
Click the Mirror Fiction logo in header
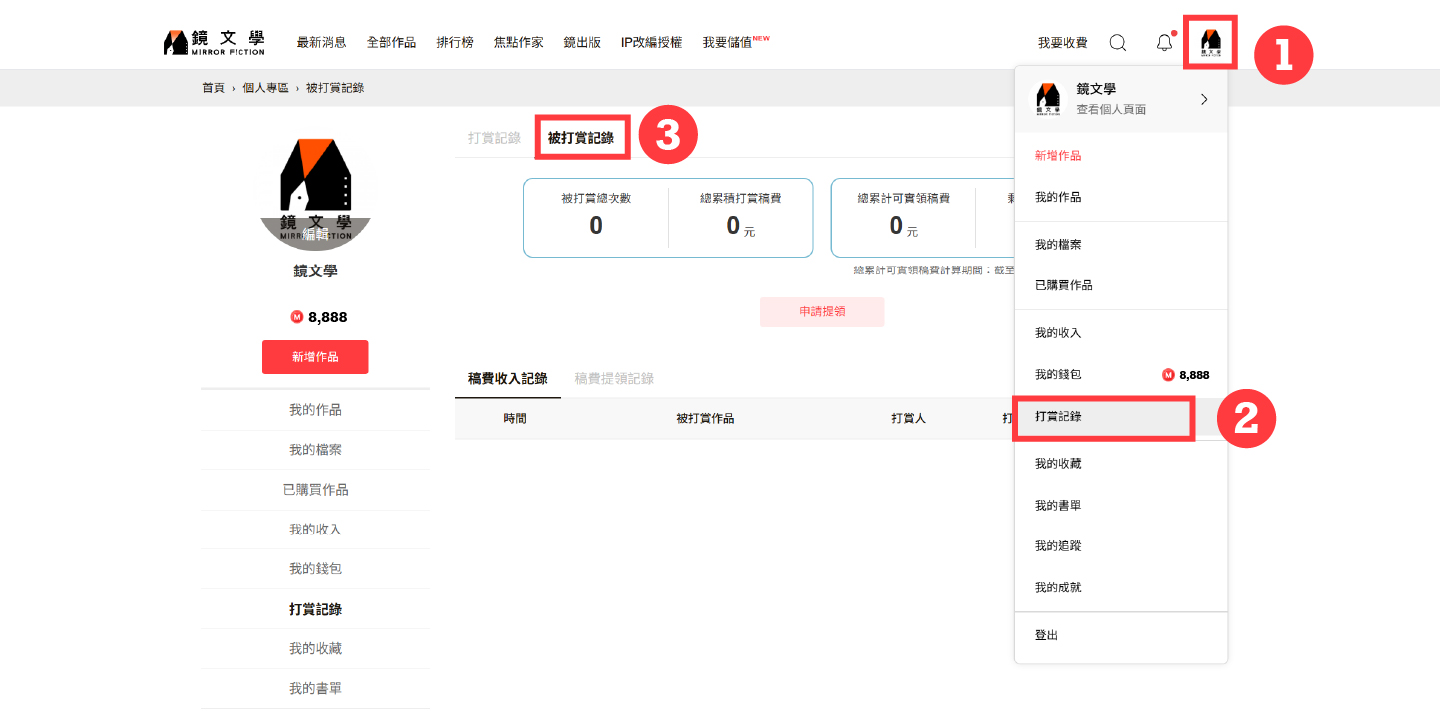click(x=214, y=42)
